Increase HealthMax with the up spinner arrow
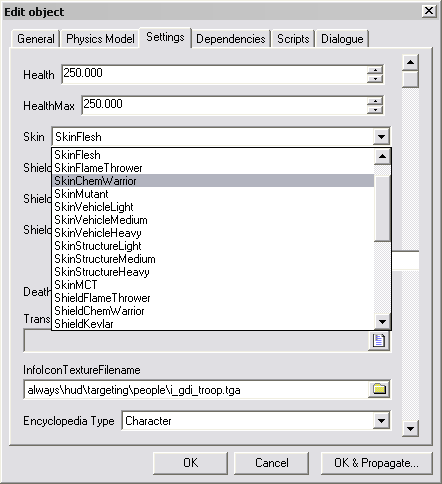This screenshot has height=484, width=442. [x=375, y=101]
